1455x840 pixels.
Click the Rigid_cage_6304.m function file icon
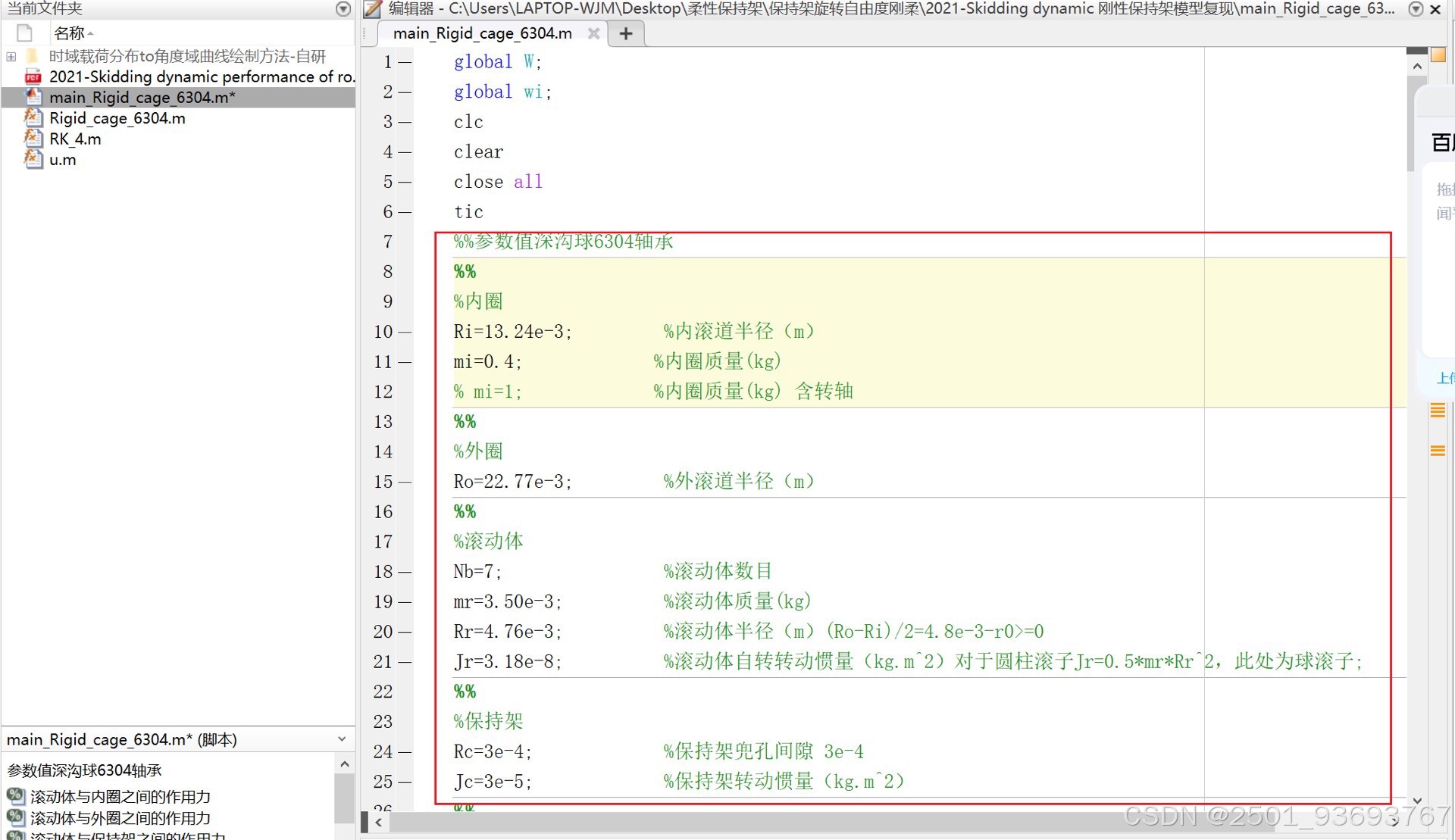tap(33, 117)
